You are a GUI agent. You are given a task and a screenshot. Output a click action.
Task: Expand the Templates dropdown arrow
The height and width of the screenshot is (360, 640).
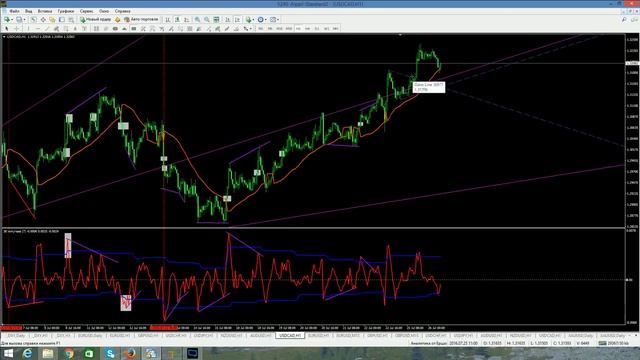[278, 19]
